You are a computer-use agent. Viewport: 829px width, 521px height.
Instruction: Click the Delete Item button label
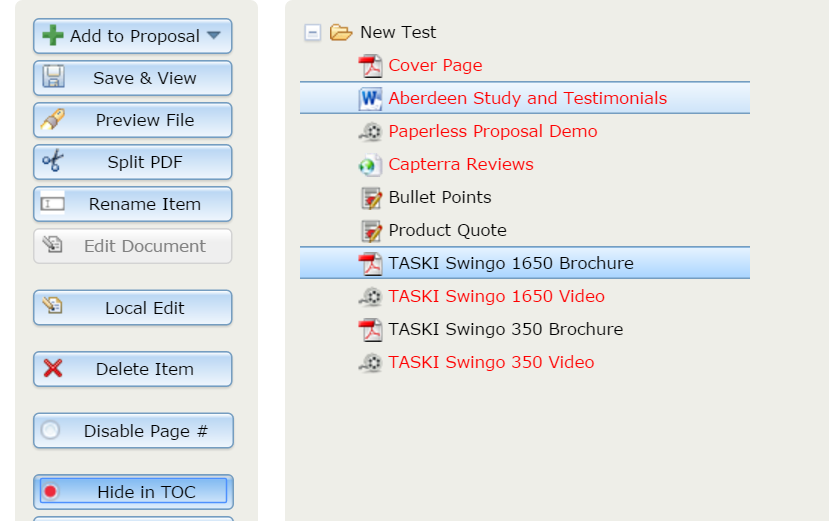145,369
